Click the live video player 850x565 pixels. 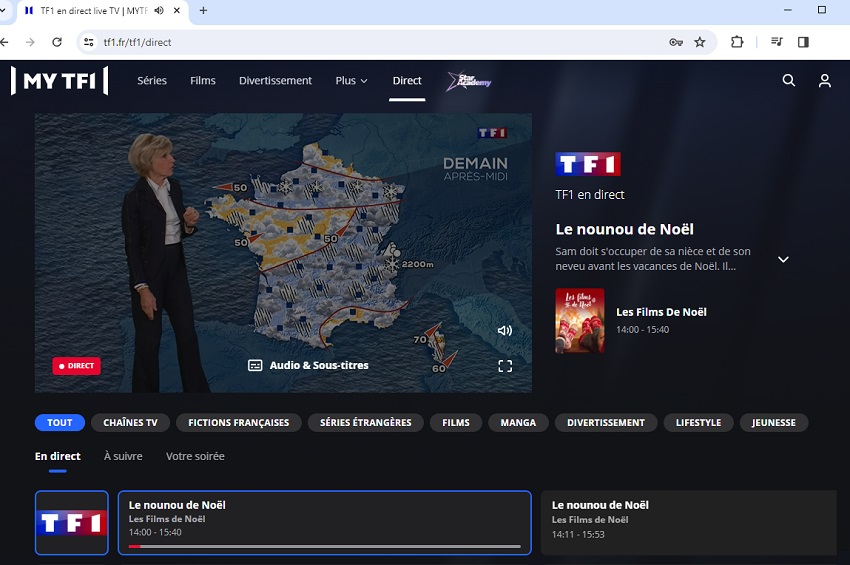(x=283, y=253)
